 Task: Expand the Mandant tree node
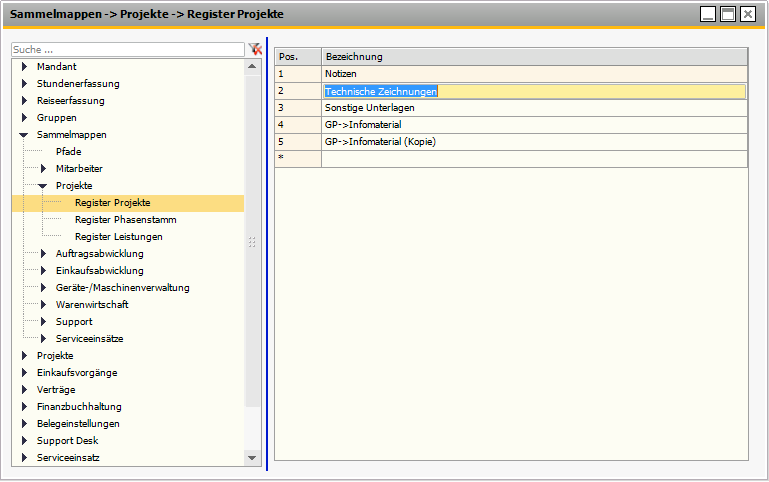(24, 67)
